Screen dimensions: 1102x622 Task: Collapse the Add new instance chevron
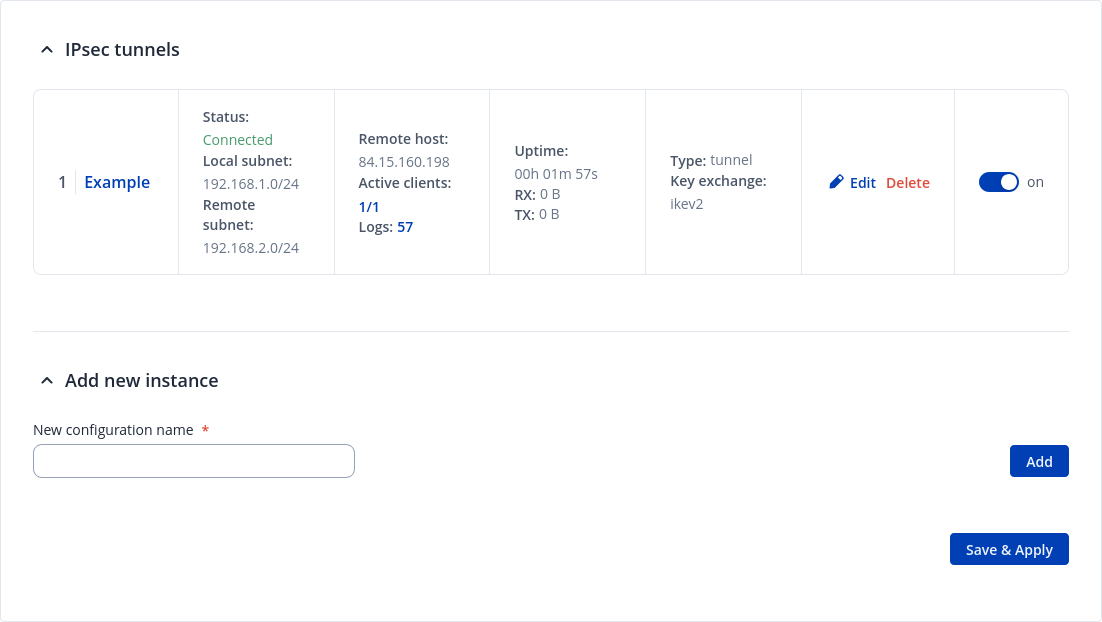(46, 381)
